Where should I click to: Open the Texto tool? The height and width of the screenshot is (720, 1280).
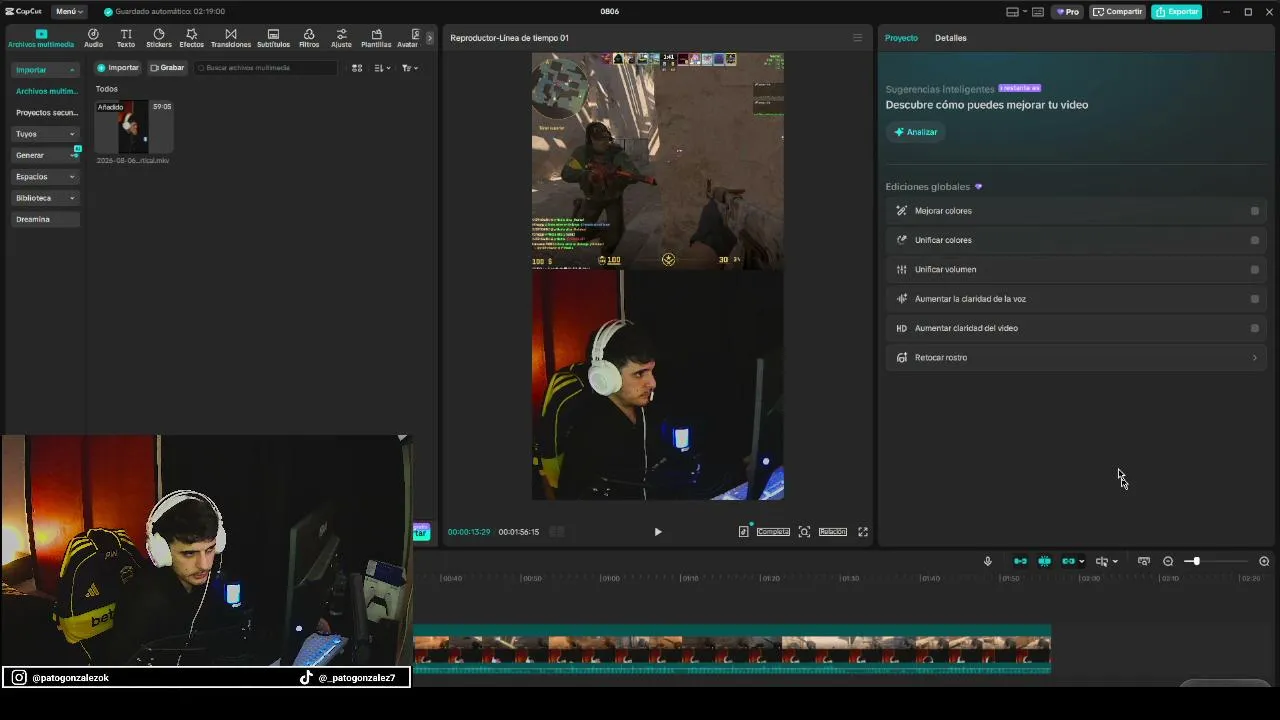coord(126,38)
